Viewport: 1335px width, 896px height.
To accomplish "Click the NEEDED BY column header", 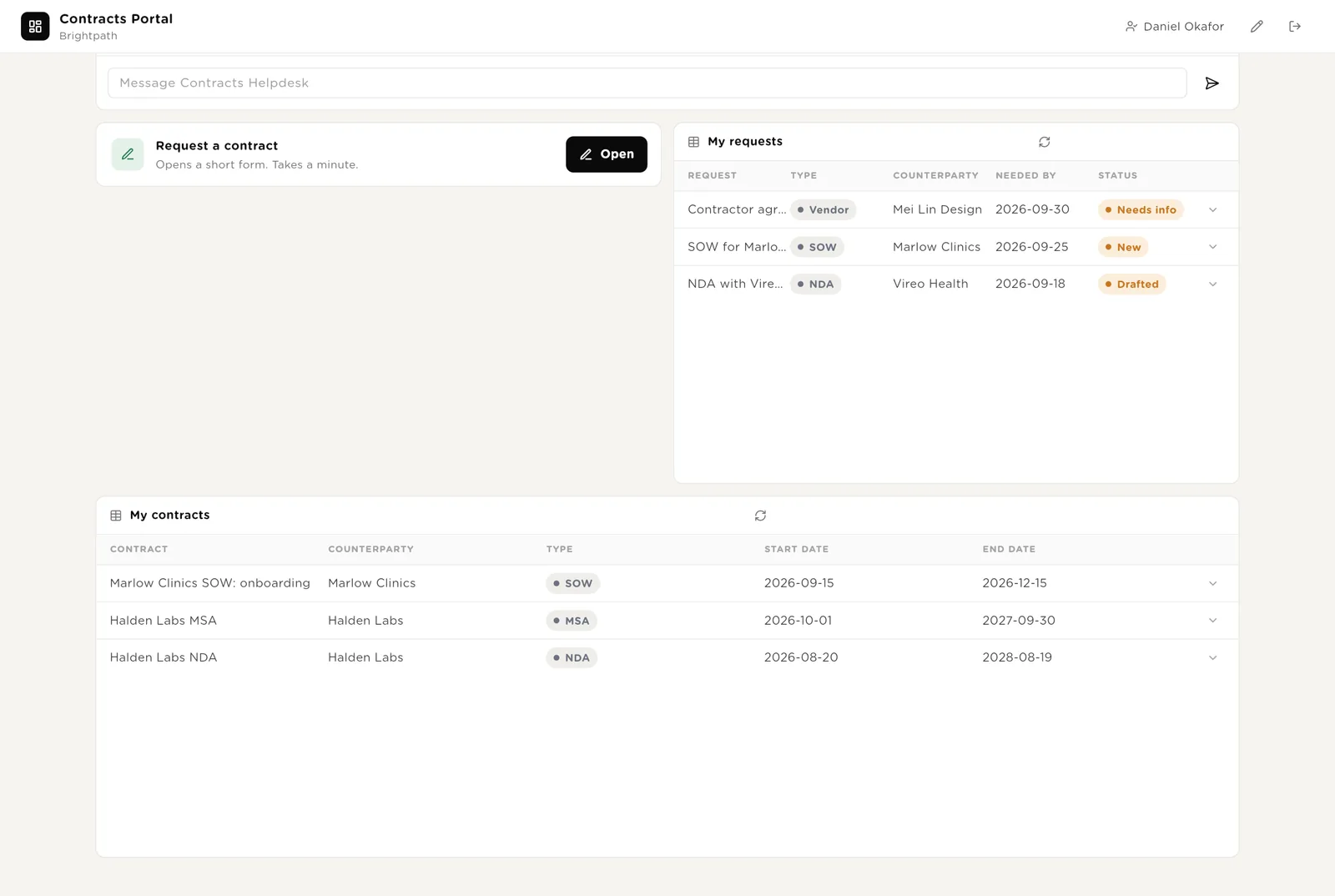I will 1025,176.
